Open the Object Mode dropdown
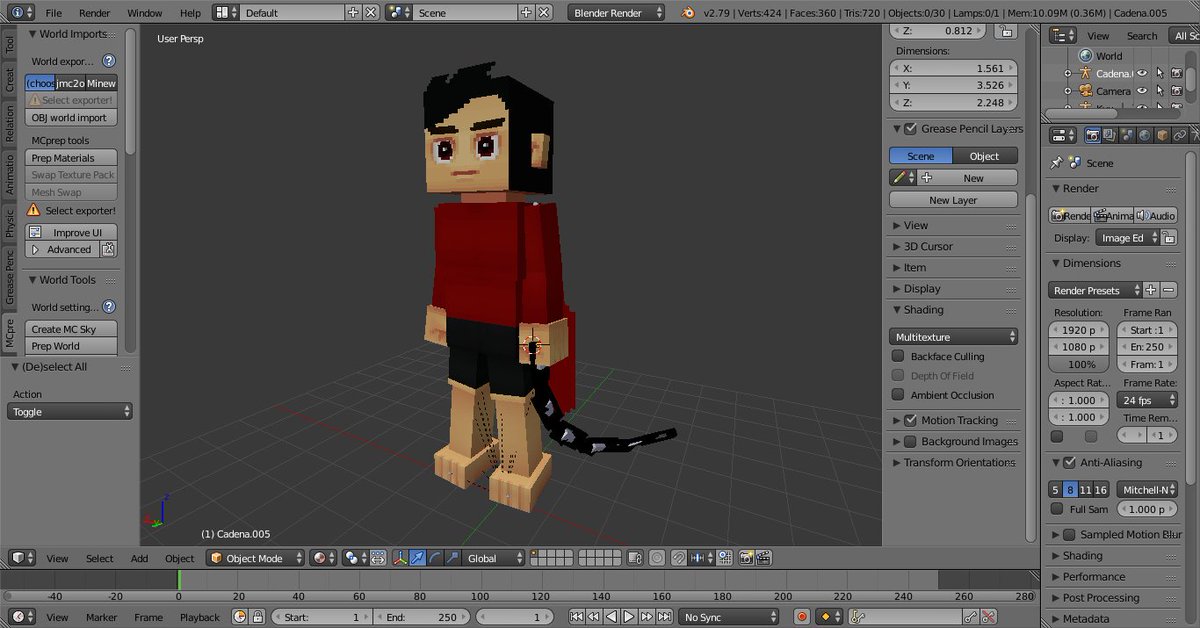 255,558
